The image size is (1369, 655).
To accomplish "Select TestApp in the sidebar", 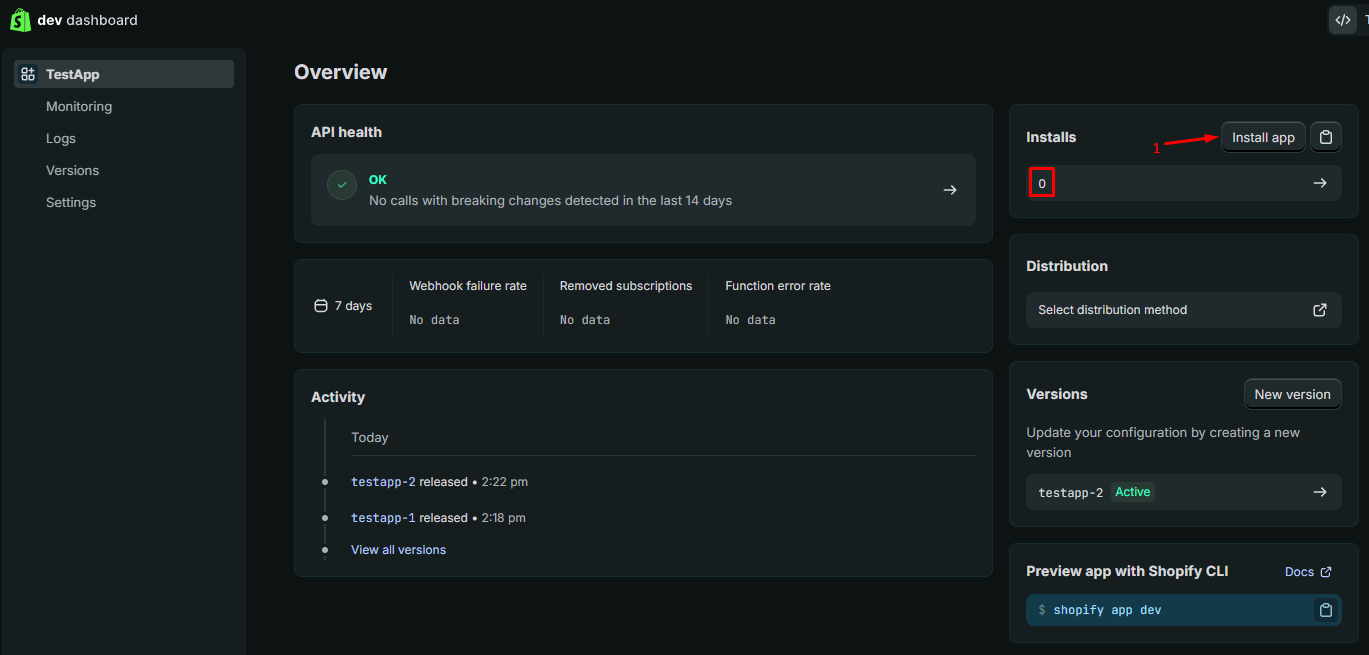I will [124, 74].
